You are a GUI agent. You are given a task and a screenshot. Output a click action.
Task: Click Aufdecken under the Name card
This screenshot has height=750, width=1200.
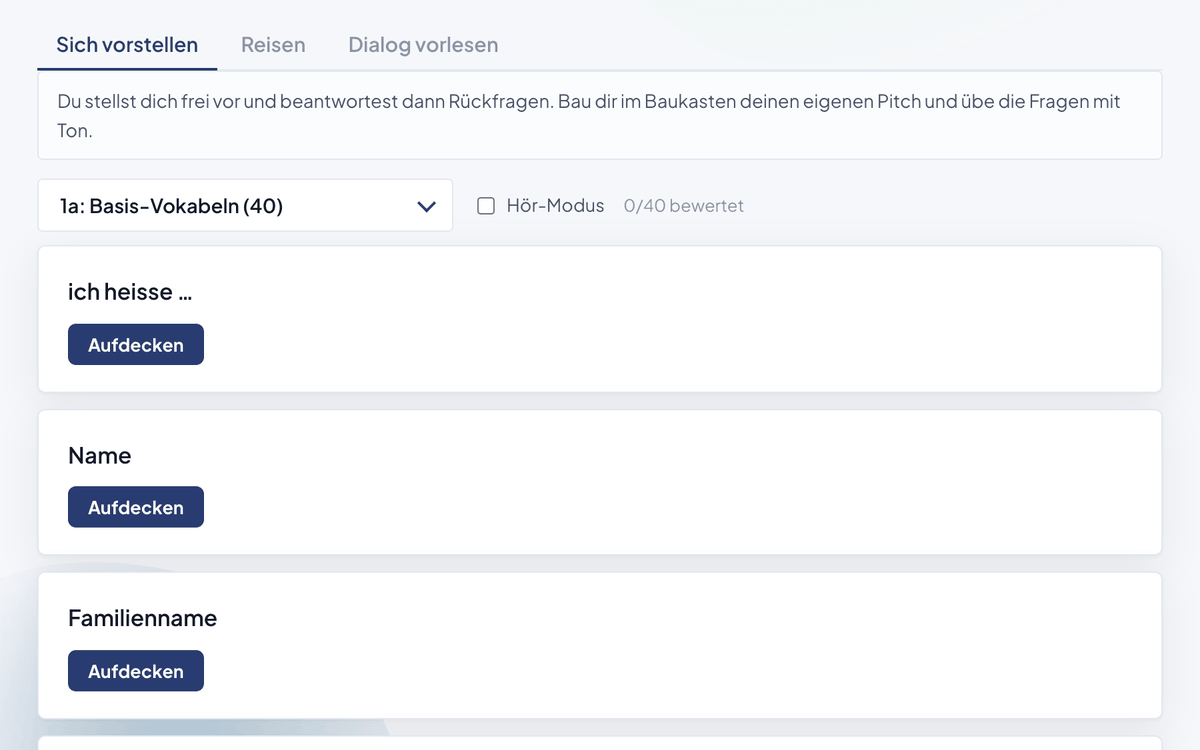click(136, 507)
